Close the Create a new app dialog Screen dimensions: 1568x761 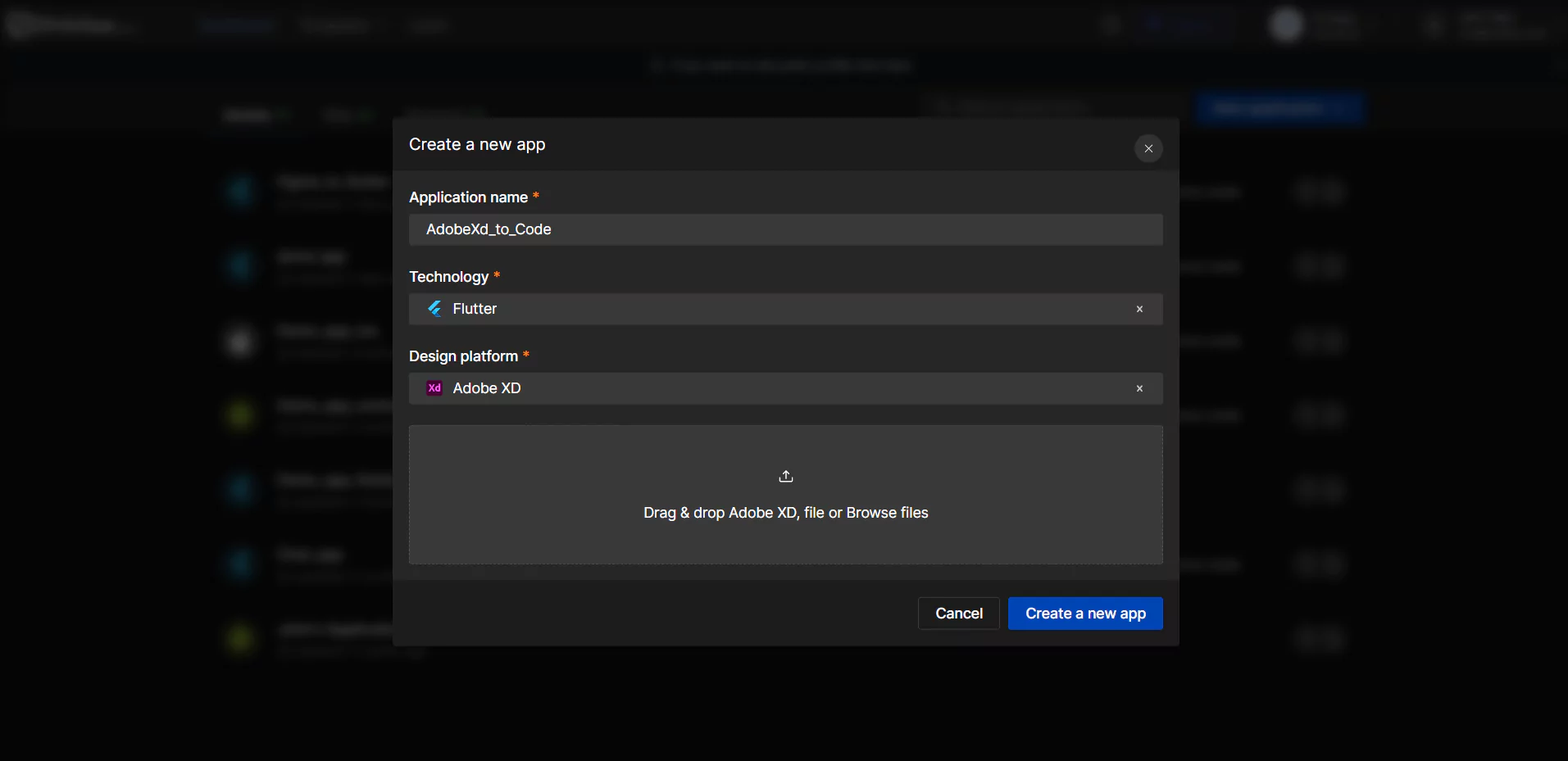point(1148,148)
